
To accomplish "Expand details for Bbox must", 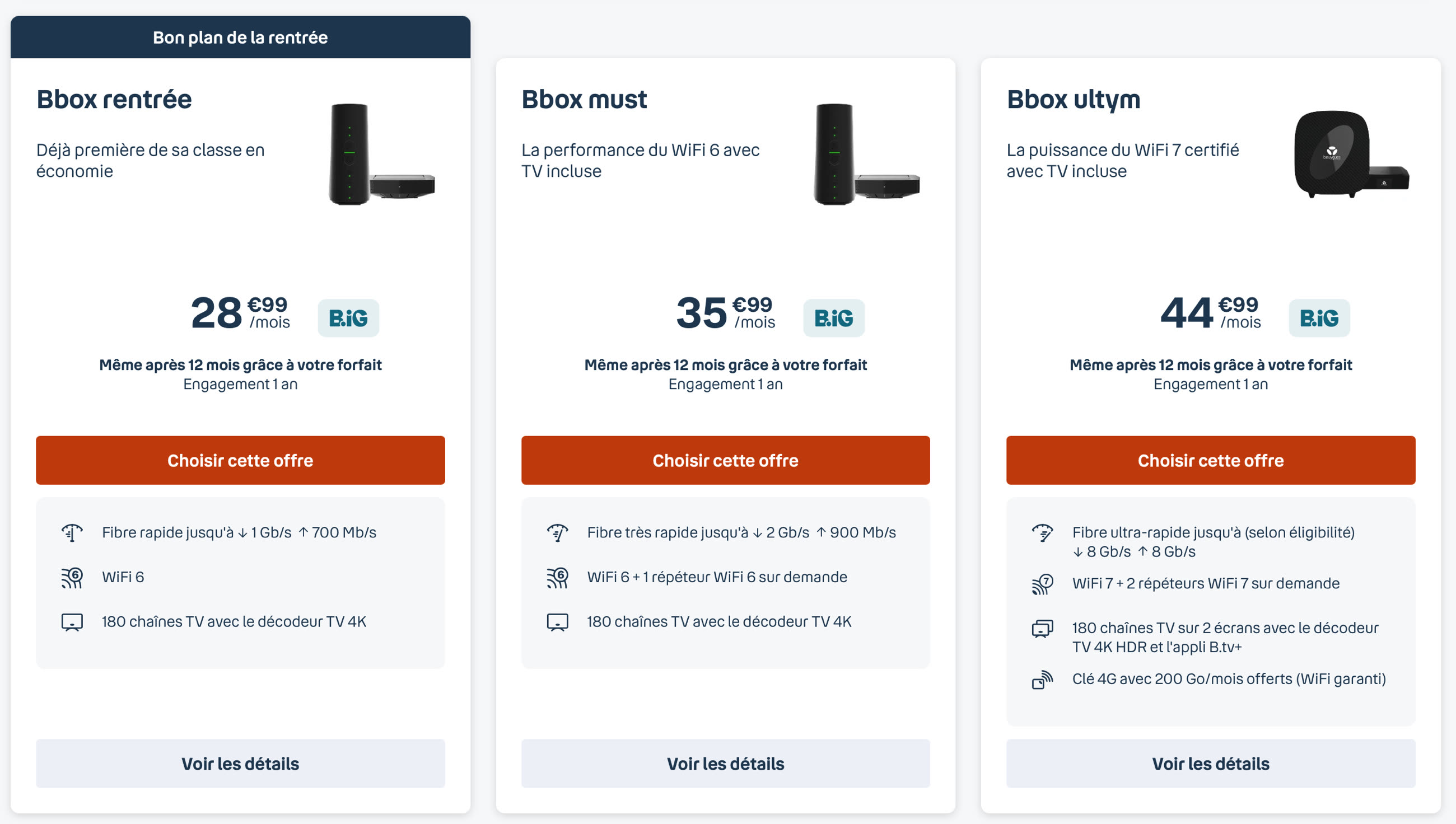I will tap(725, 764).
